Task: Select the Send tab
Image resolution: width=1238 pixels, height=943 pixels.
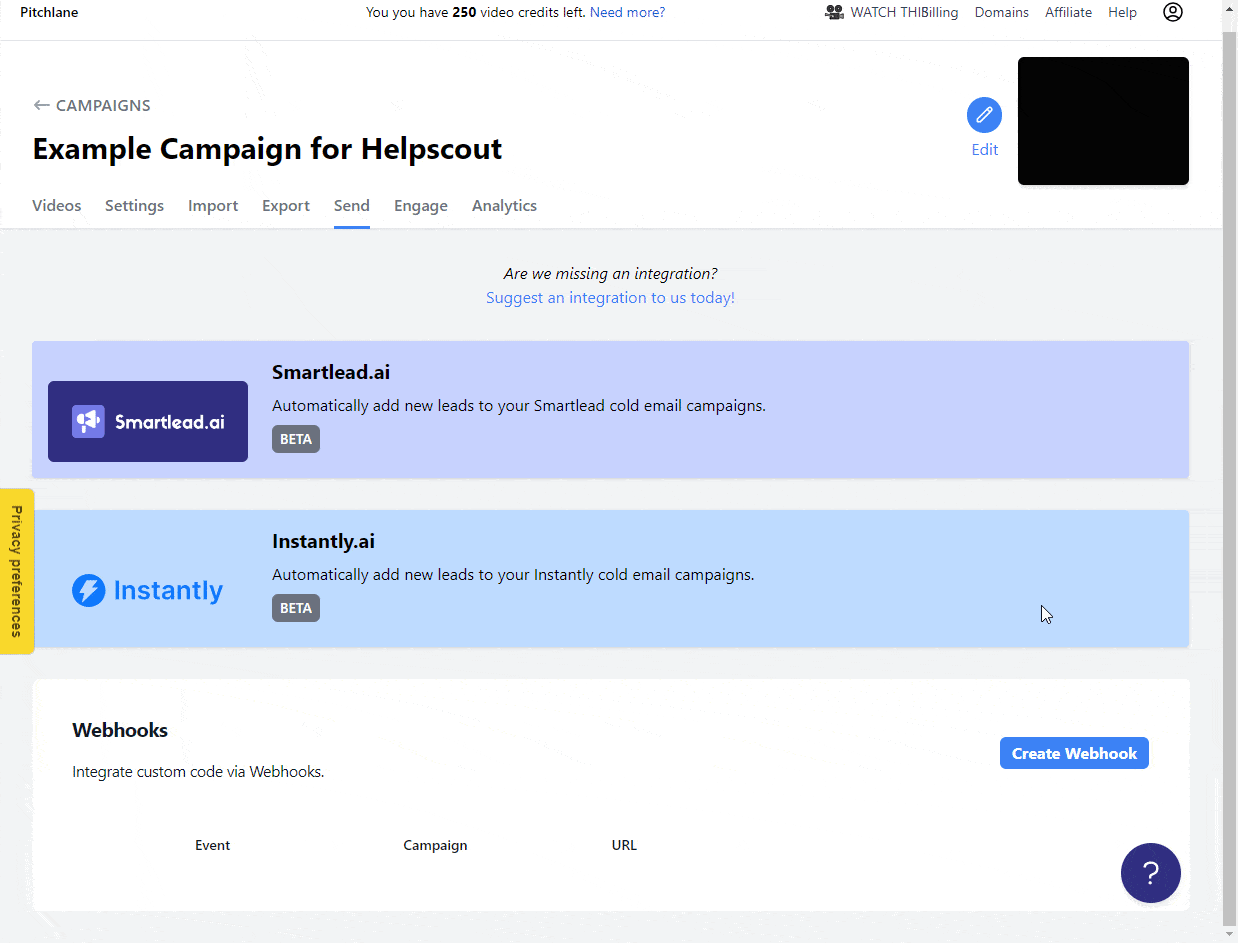Action: click(x=352, y=205)
